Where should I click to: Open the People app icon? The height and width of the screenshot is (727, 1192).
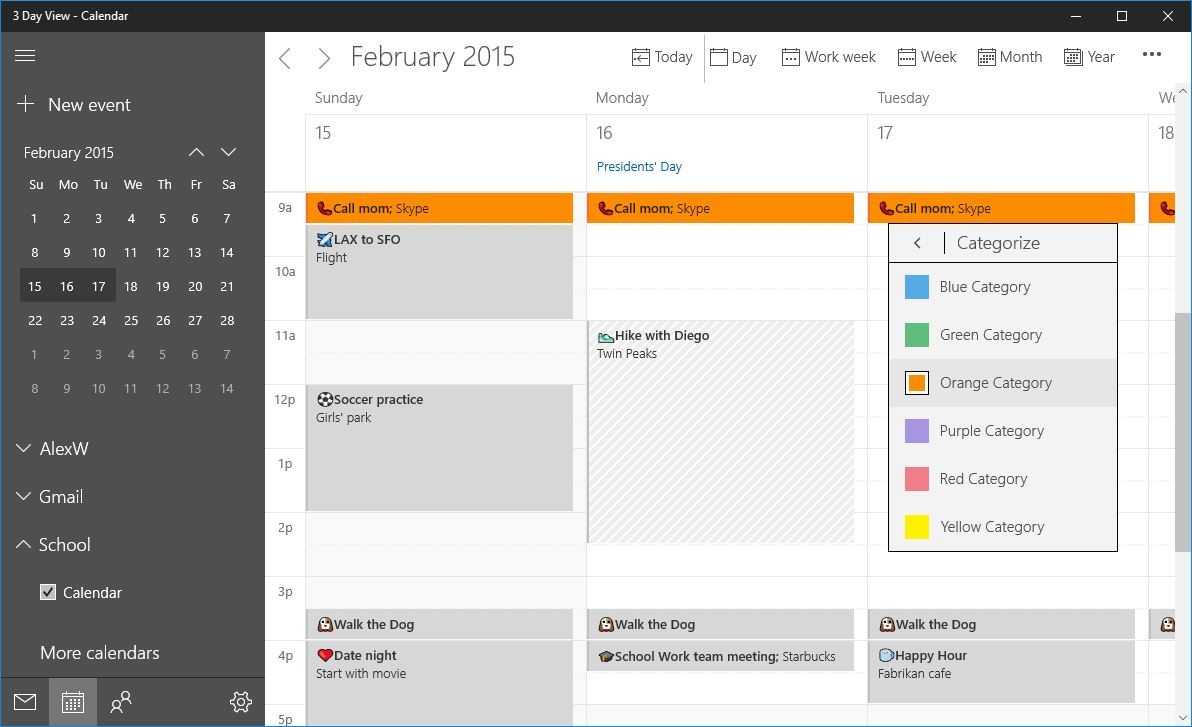pyautogui.click(x=121, y=702)
